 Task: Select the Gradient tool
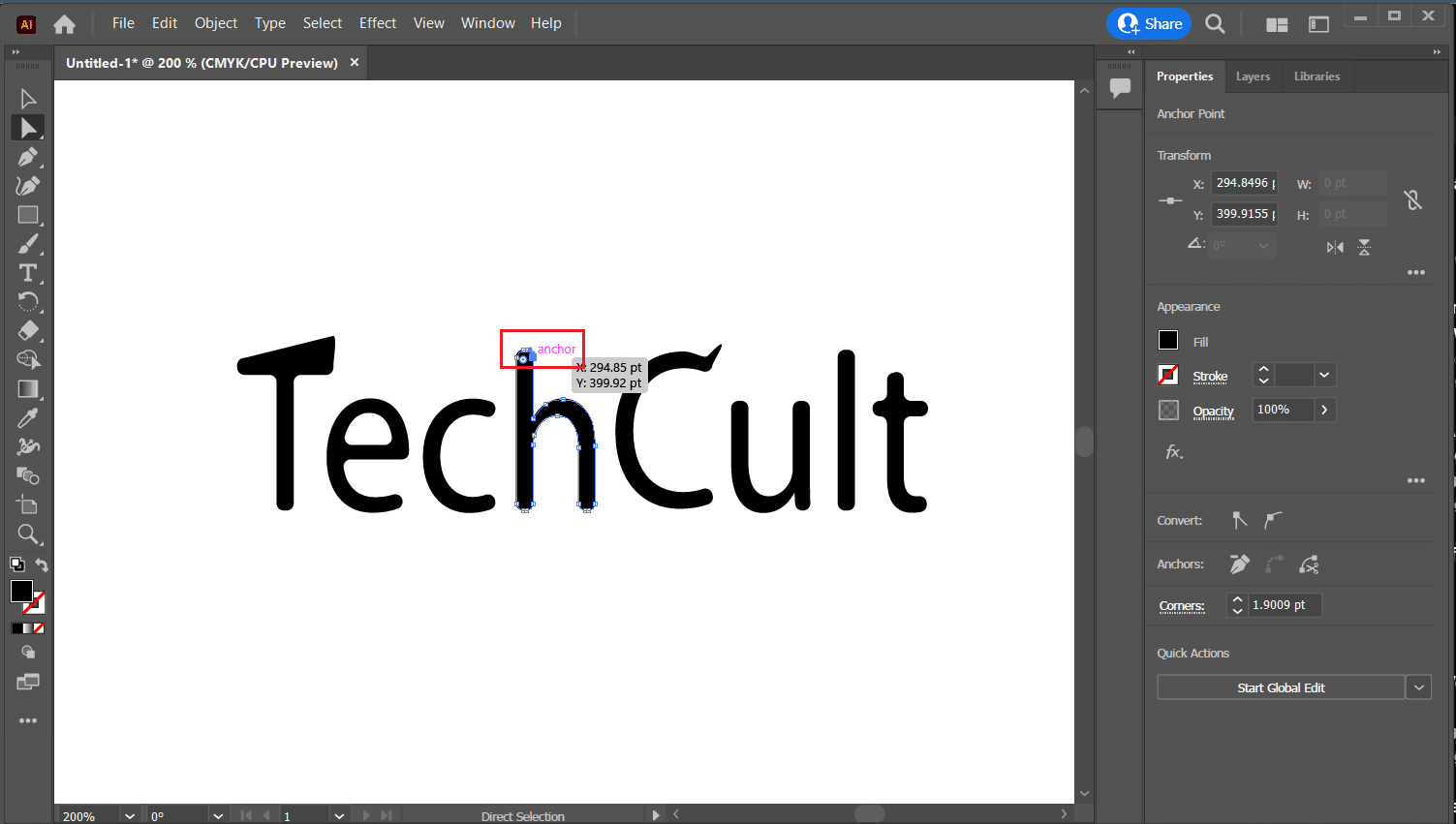pos(28,389)
